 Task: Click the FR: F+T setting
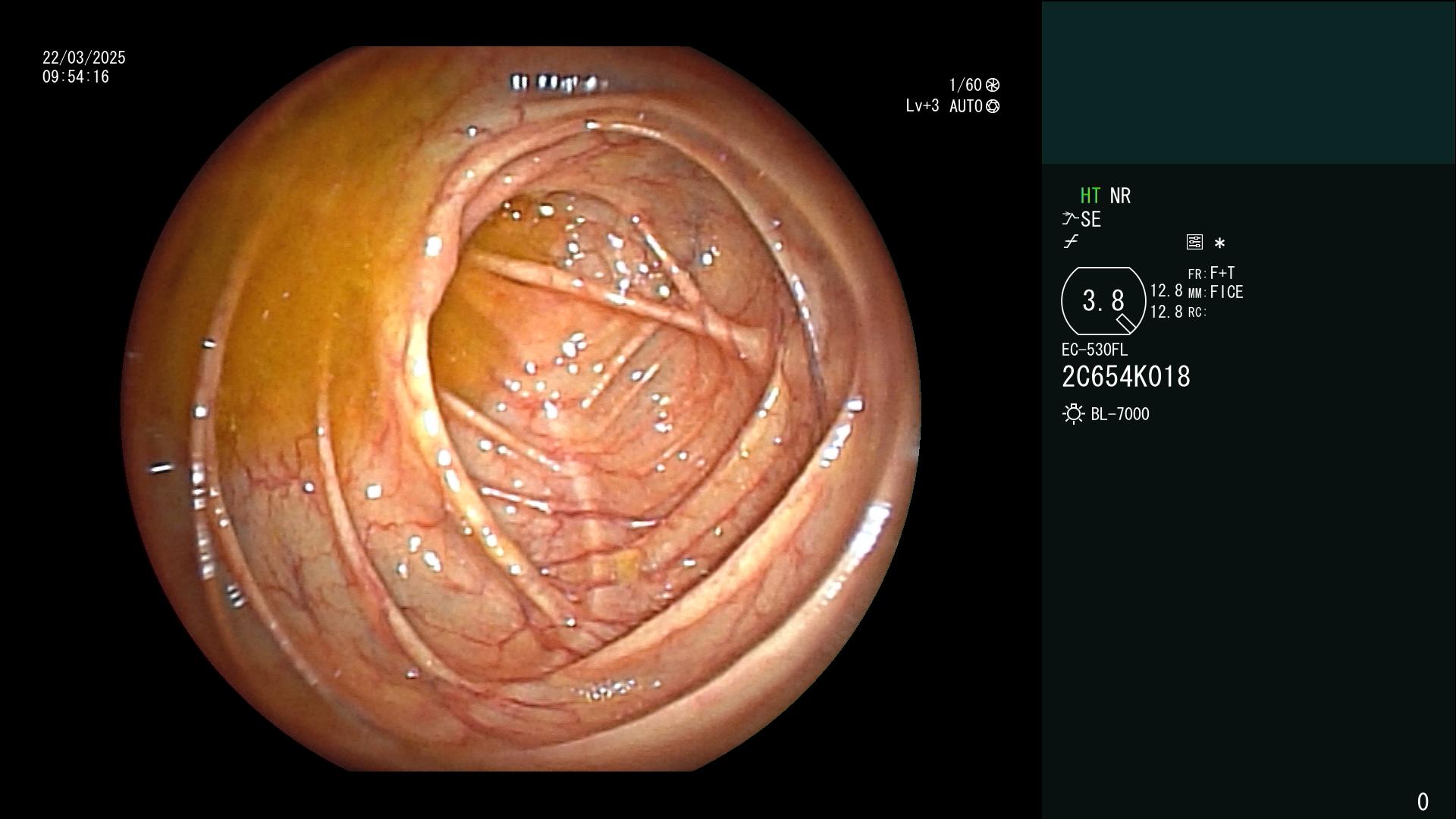click(x=1211, y=273)
